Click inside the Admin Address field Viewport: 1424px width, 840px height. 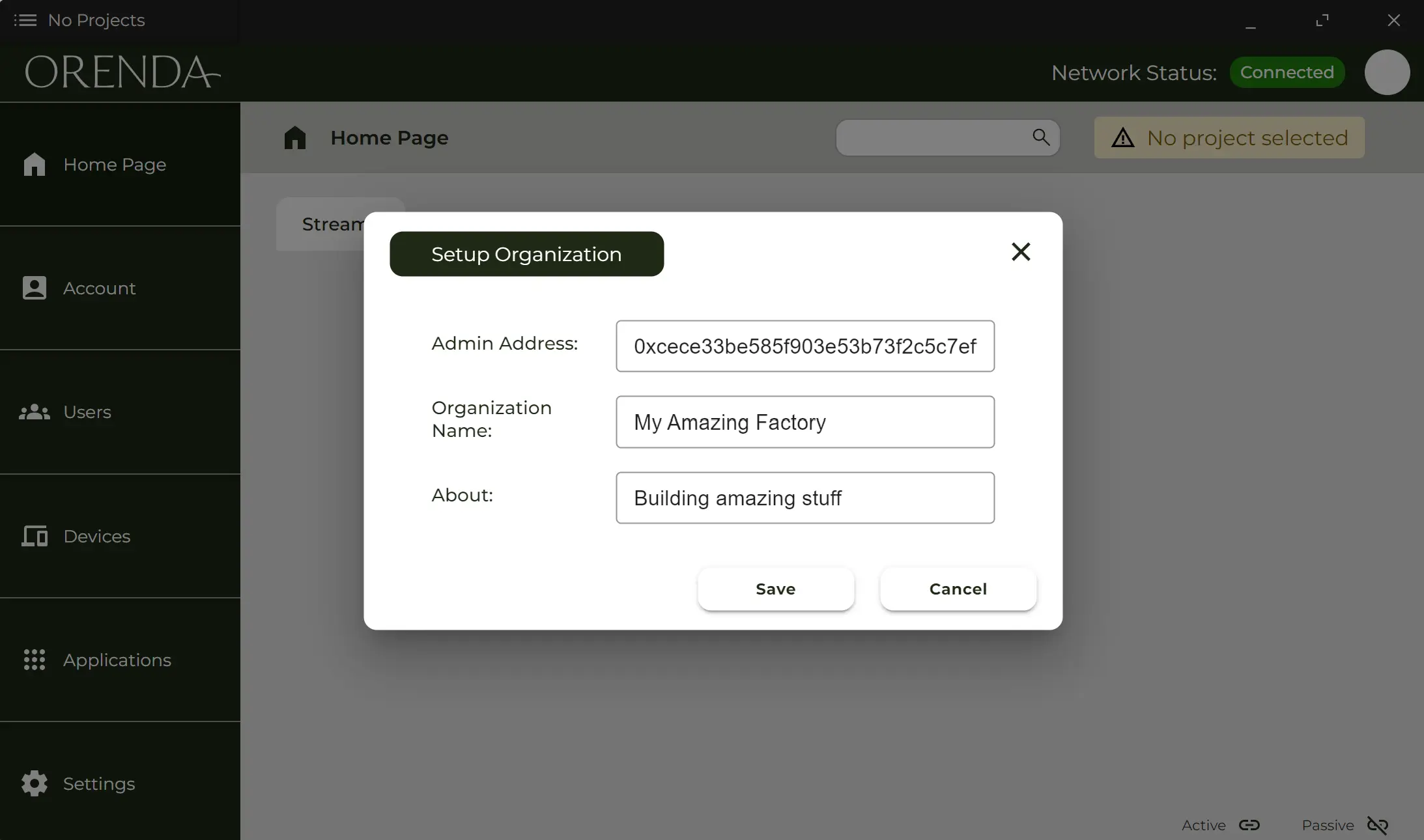[x=804, y=346]
